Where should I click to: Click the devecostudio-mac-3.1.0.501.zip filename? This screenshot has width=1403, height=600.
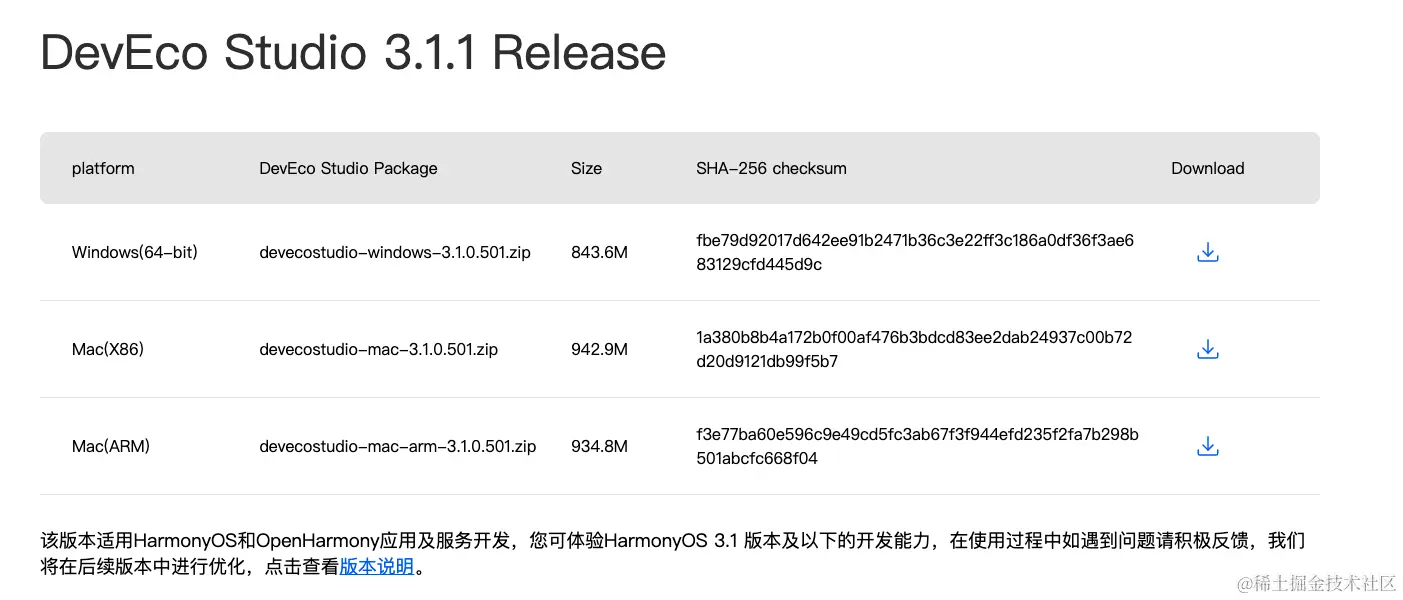pos(378,349)
